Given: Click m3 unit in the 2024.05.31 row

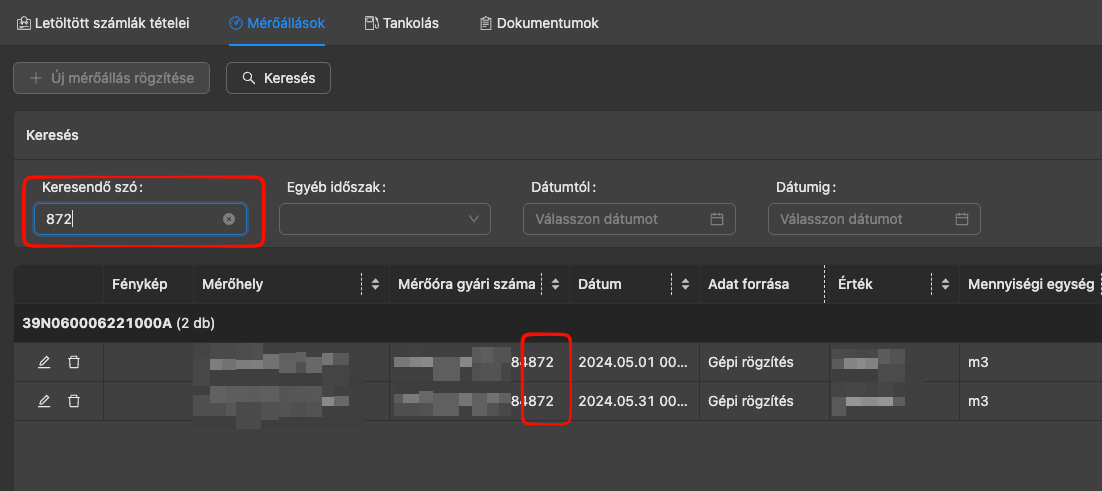Looking at the screenshot, I should point(978,401).
